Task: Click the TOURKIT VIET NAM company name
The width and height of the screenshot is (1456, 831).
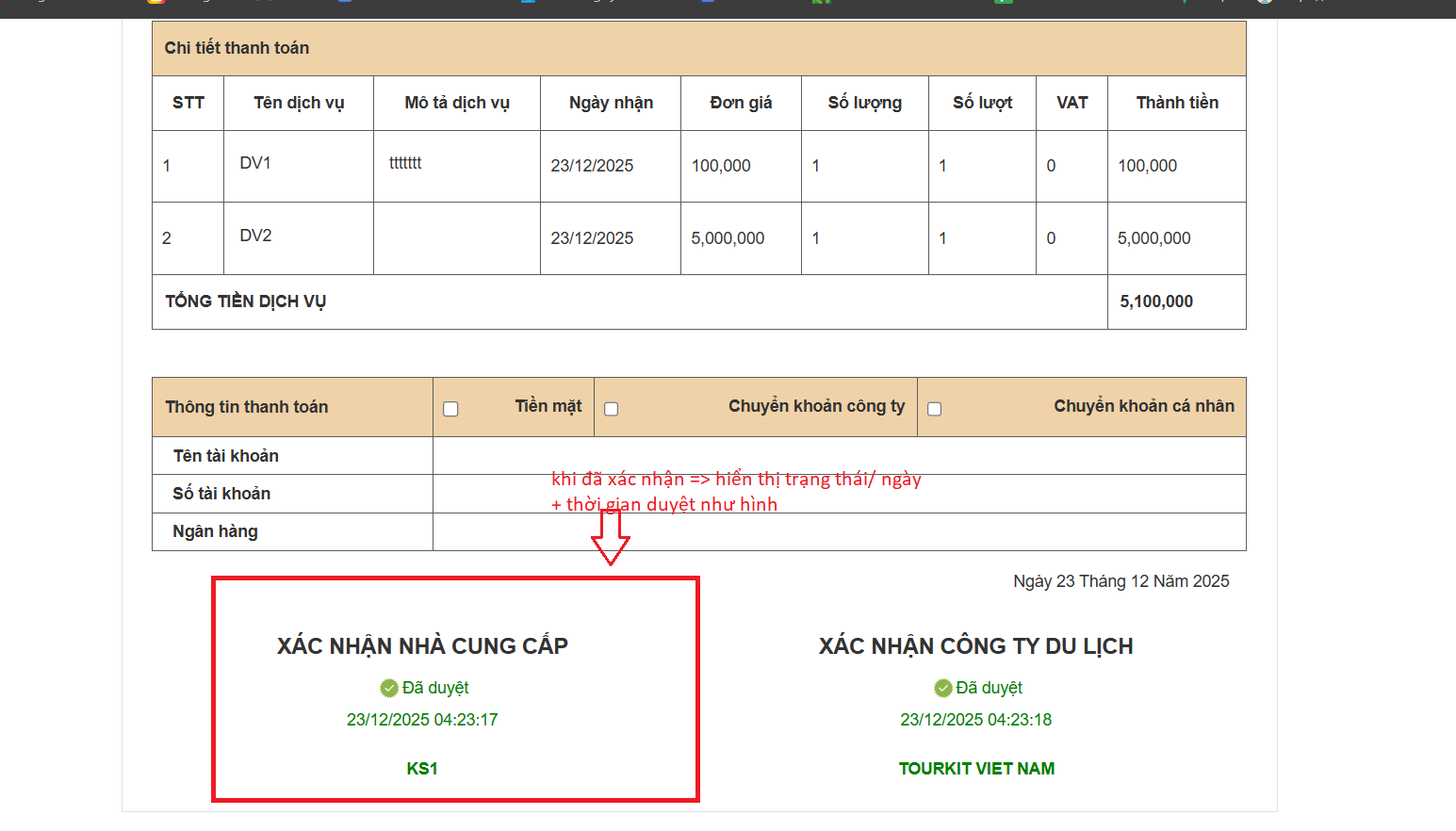Action: (976, 769)
